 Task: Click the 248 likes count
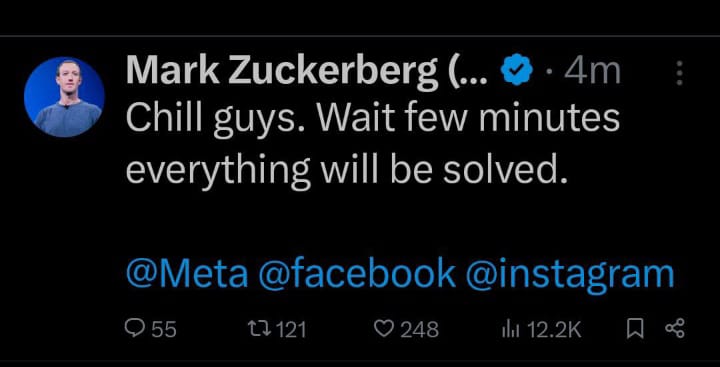pyautogui.click(x=419, y=330)
